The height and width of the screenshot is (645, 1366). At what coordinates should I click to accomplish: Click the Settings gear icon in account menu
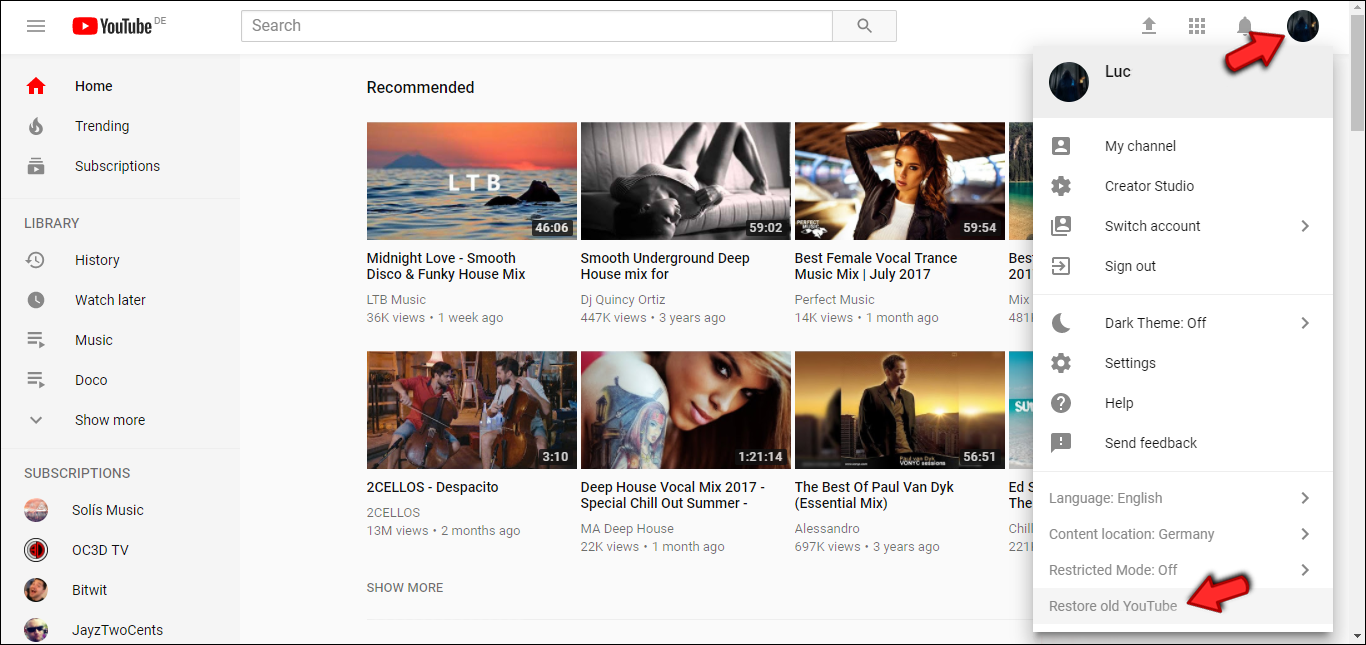pos(1061,363)
